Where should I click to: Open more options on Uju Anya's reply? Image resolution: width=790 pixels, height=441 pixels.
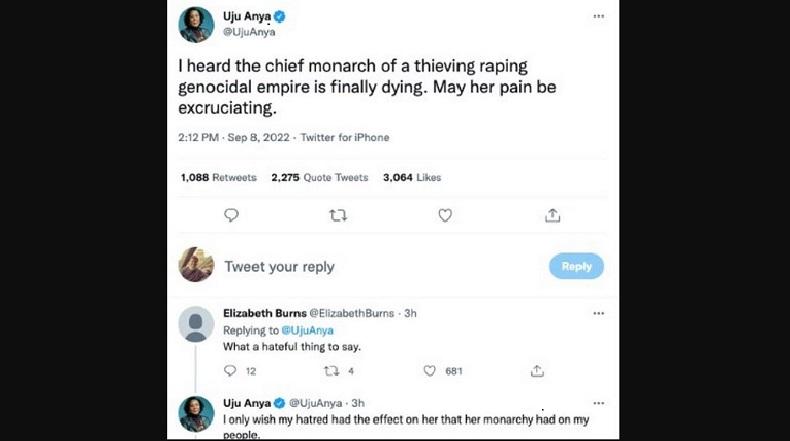coord(598,402)
